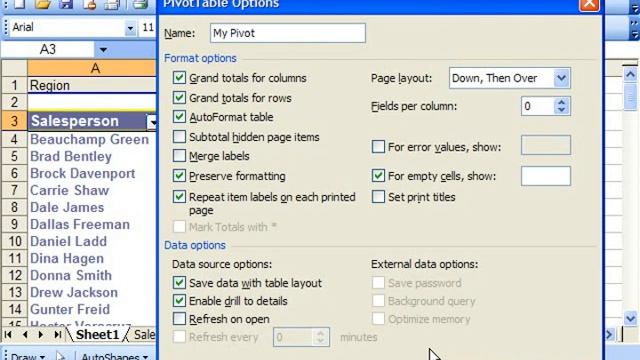Image resolution: width=640 pixels, height=360 pixels.
Task: Click the Name Box showing A3
Action: (x=47, y=50)
